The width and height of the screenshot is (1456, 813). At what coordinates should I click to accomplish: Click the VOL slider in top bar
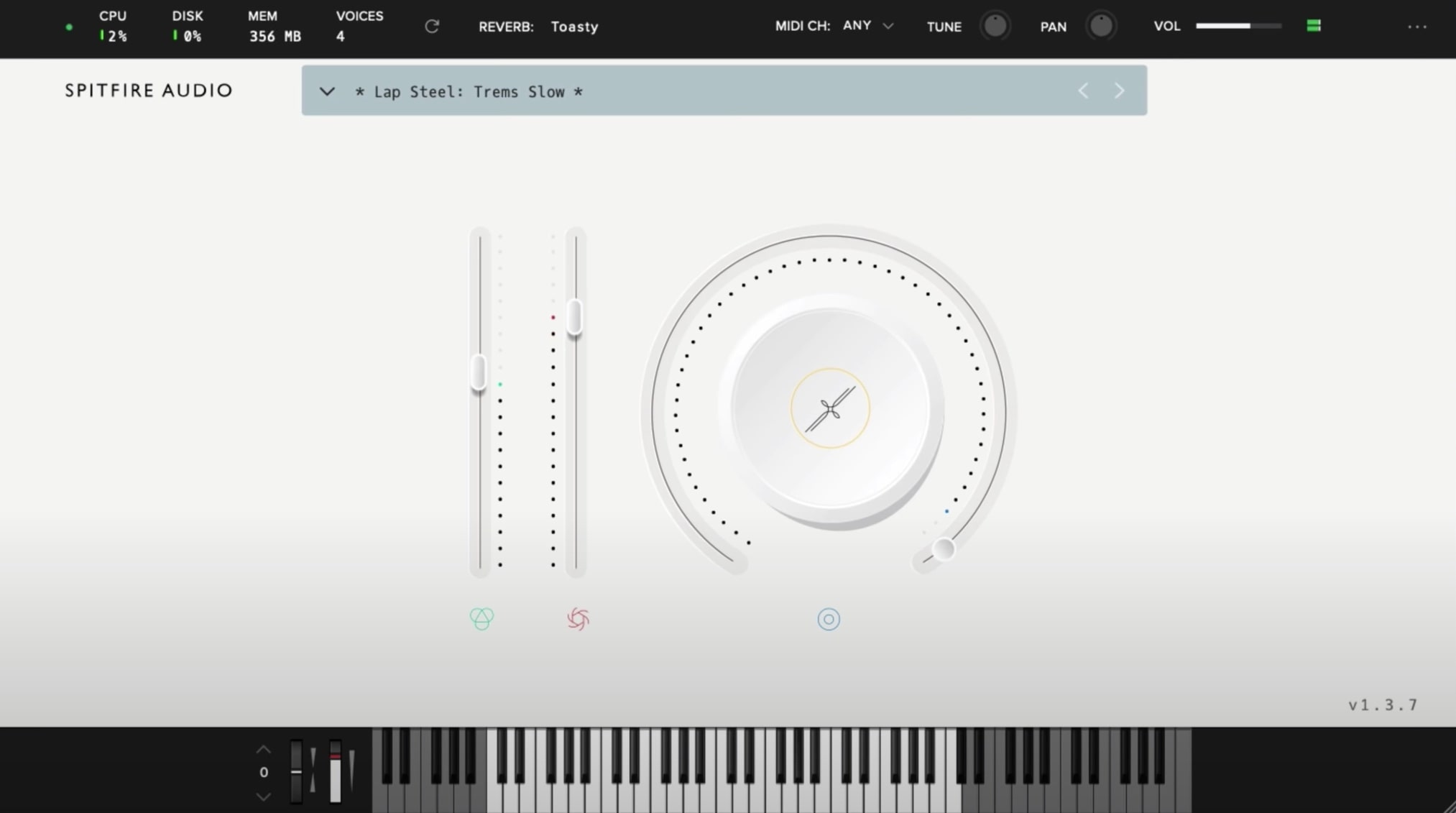(x=1238, y=26)
